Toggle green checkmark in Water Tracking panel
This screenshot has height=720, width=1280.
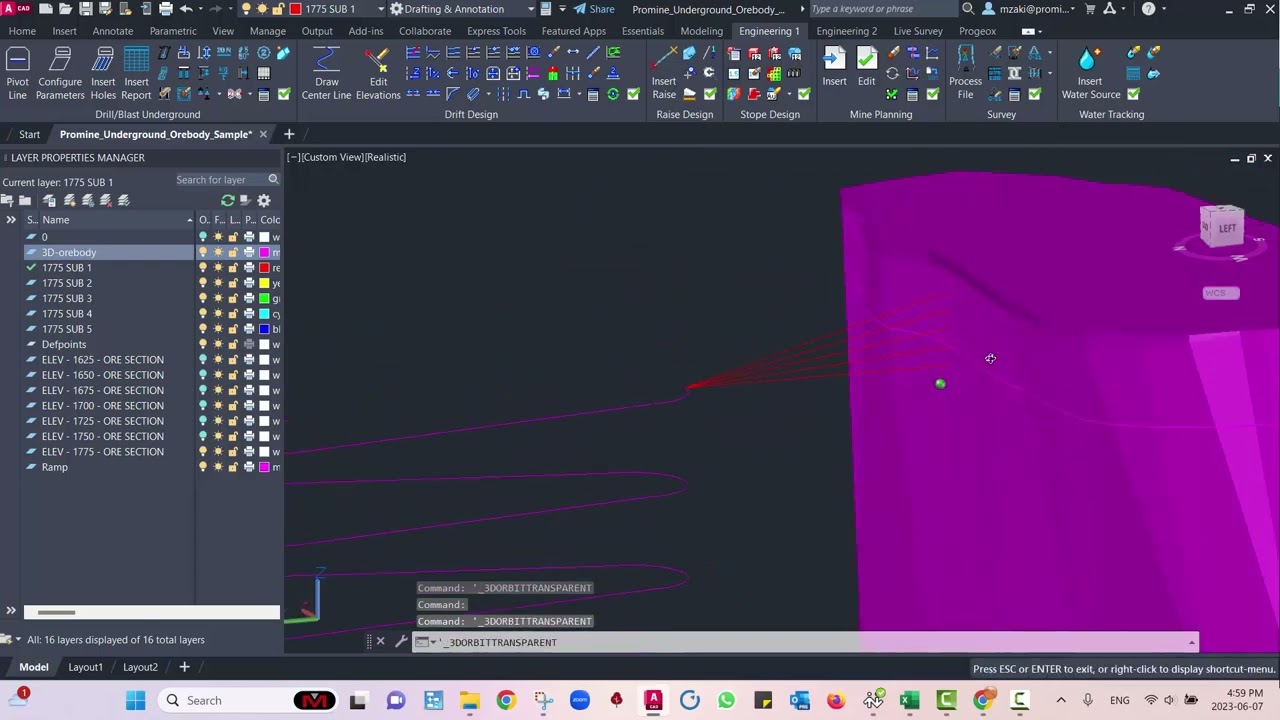tap(1133, 94)
